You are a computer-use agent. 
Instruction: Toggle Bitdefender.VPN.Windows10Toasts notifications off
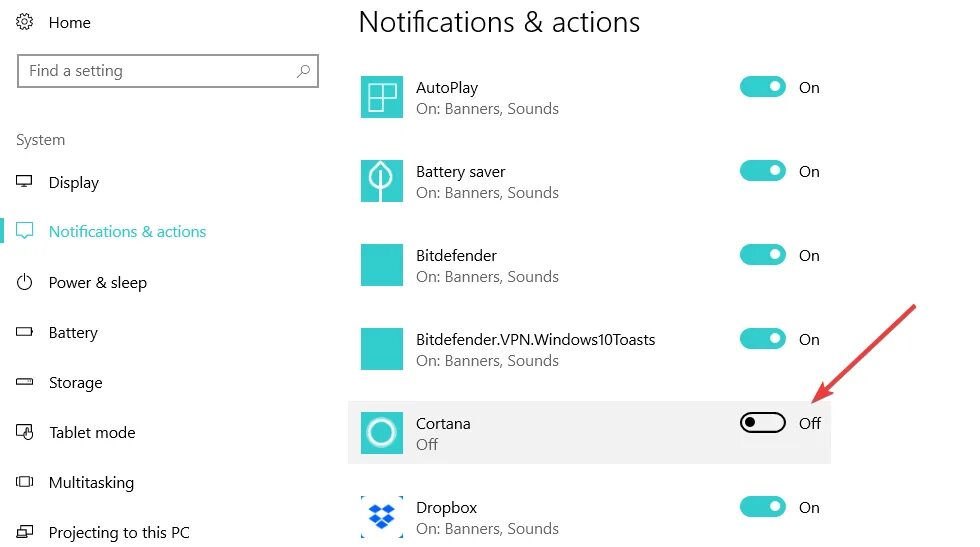point(762,339)
